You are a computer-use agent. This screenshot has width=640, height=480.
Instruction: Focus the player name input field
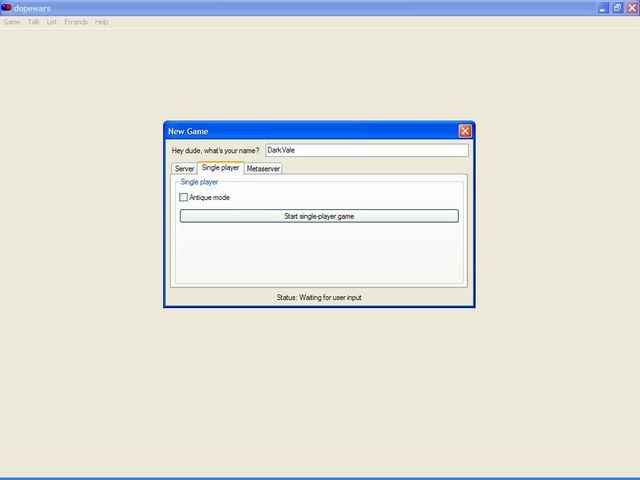point(365,150)
